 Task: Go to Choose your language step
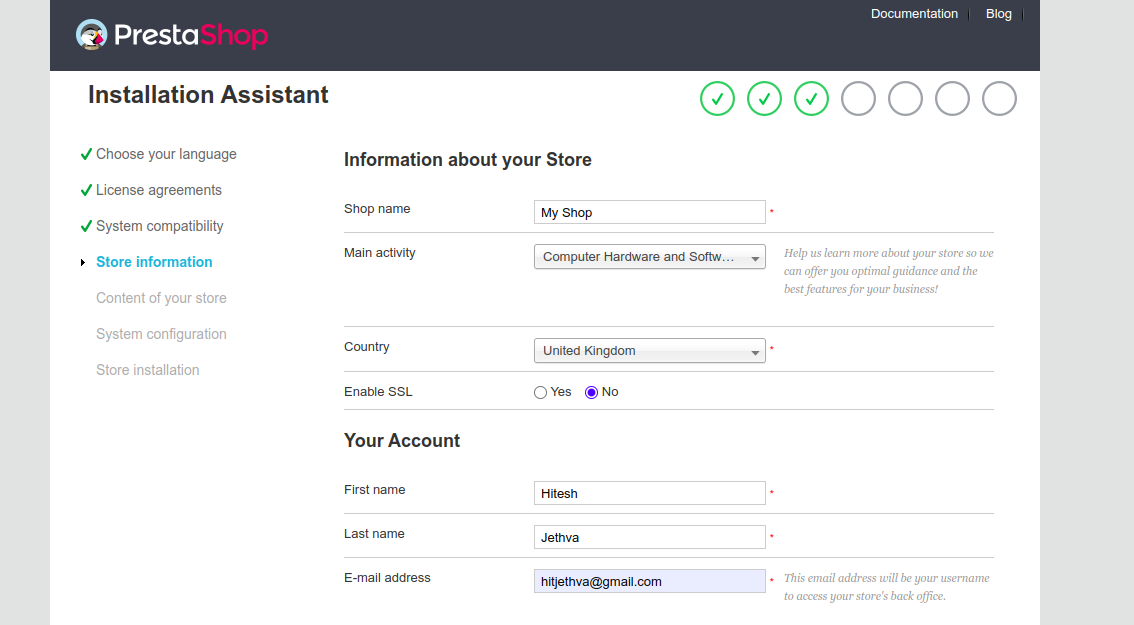(x=166, y=154)
